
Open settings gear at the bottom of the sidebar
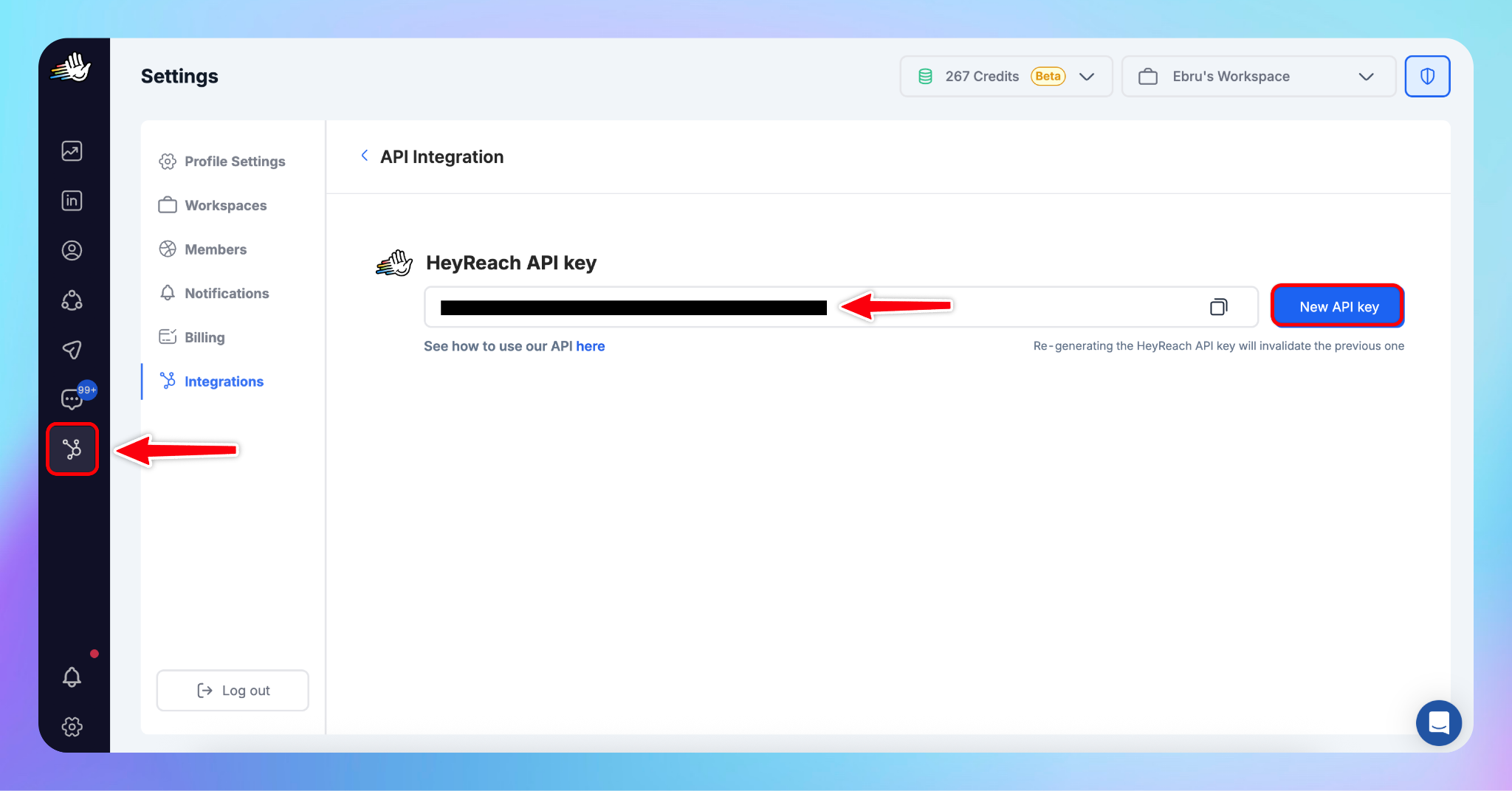coord(72,727)
